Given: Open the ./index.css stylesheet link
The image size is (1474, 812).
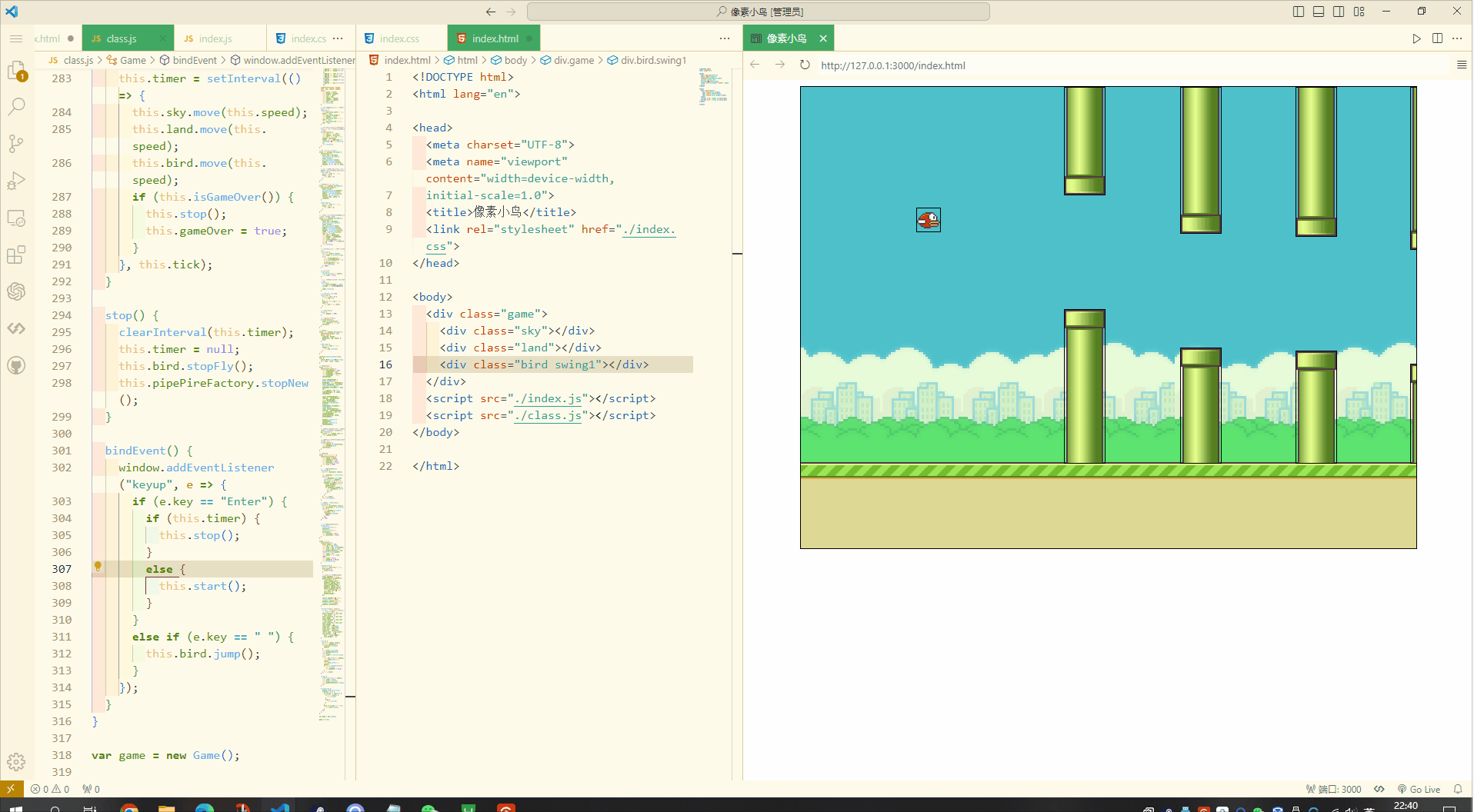Looking at the screenshot, I should point(649,229).
